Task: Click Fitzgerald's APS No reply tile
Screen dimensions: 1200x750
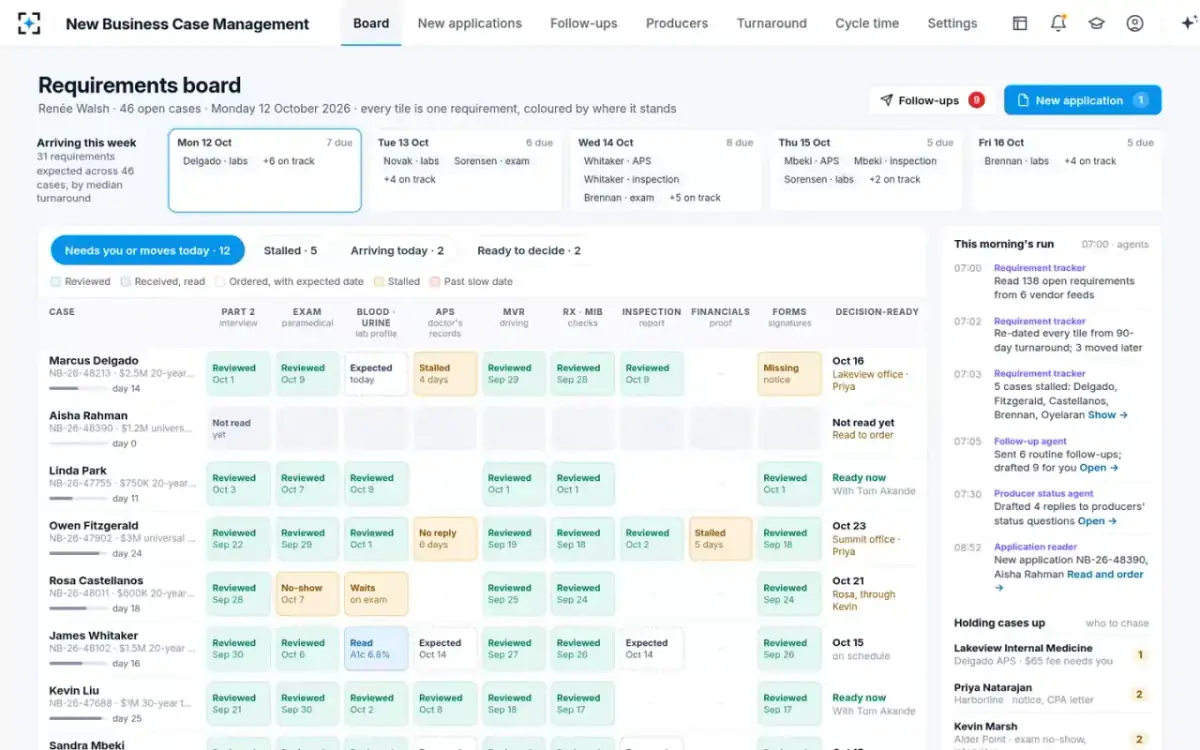Action: click(445, 538)
